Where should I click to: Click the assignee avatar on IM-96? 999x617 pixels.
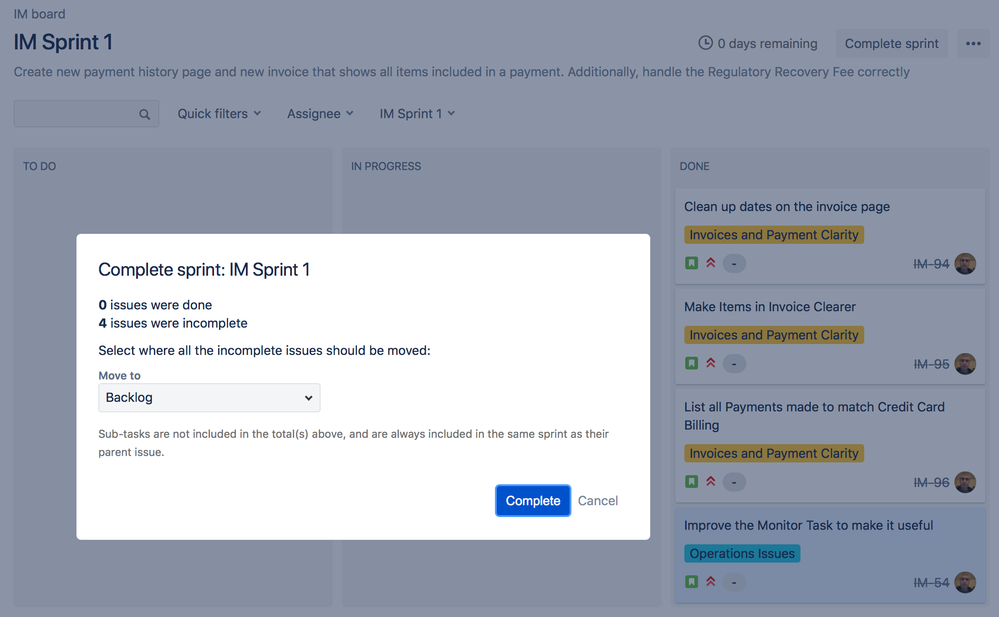click(965, 482)
